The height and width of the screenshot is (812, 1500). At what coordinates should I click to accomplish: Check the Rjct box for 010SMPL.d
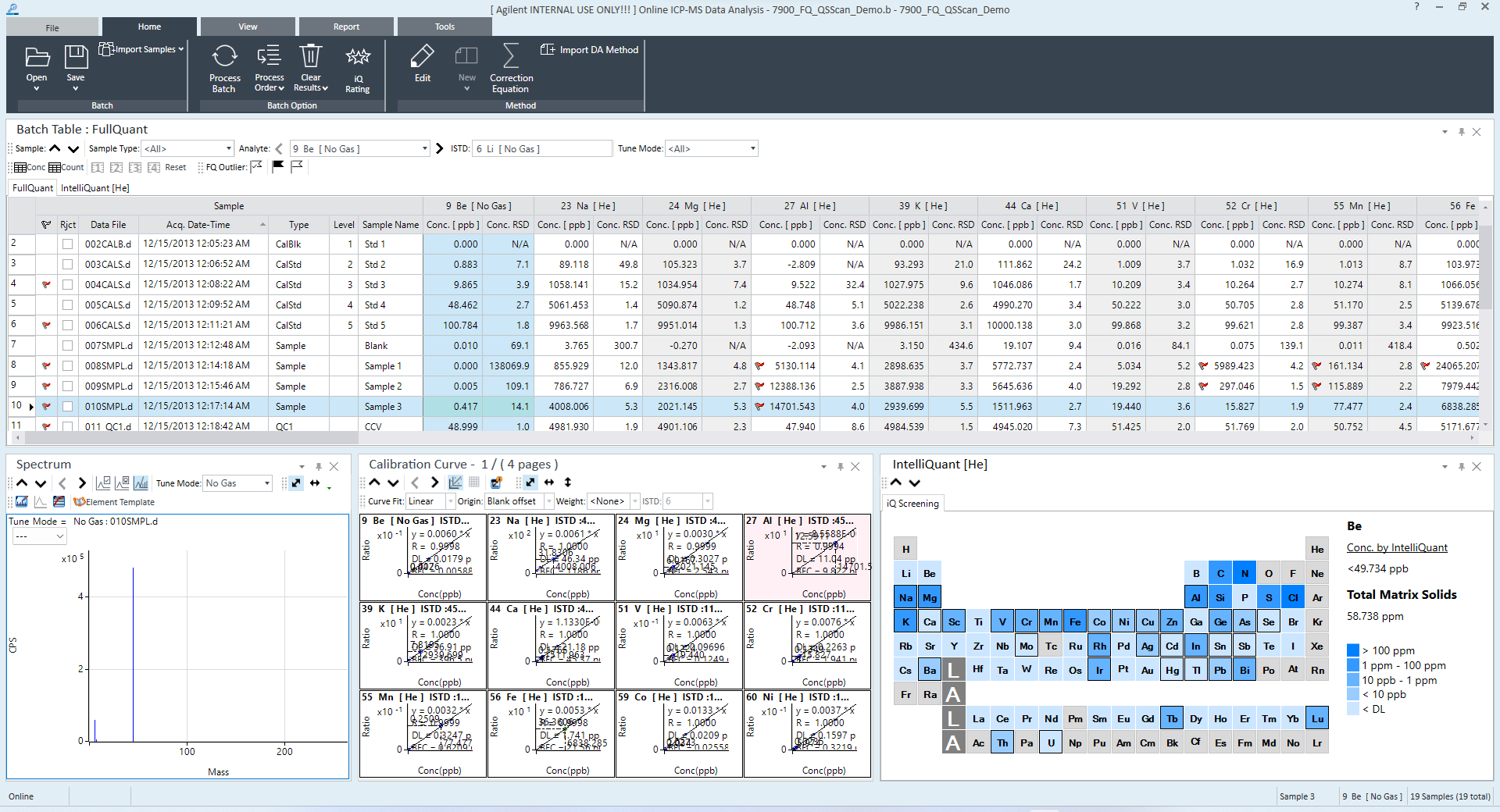(68, 407)
